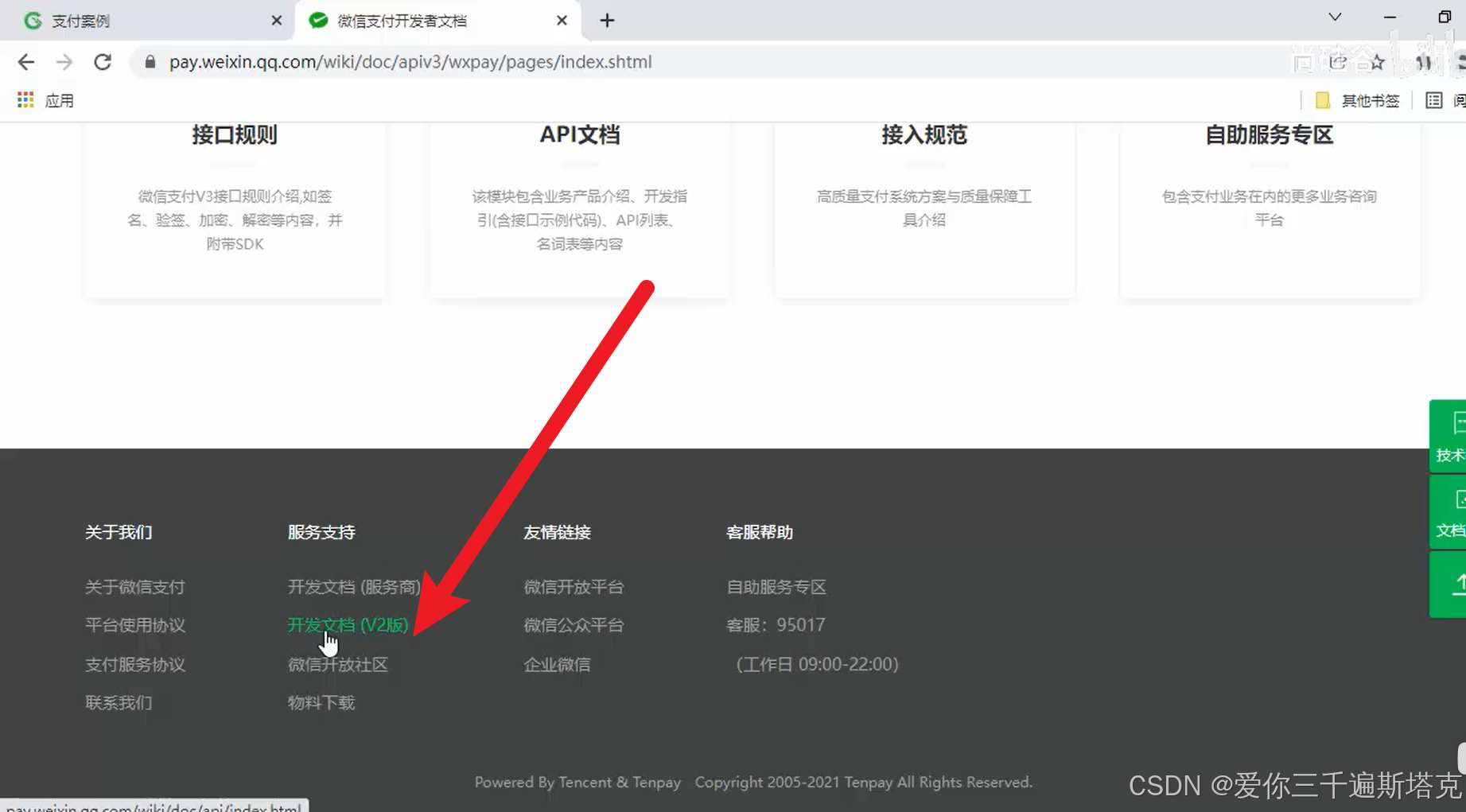Screen dimensions: 1466x812
Task: Open the API文档 card
Action: click(579, 211)
